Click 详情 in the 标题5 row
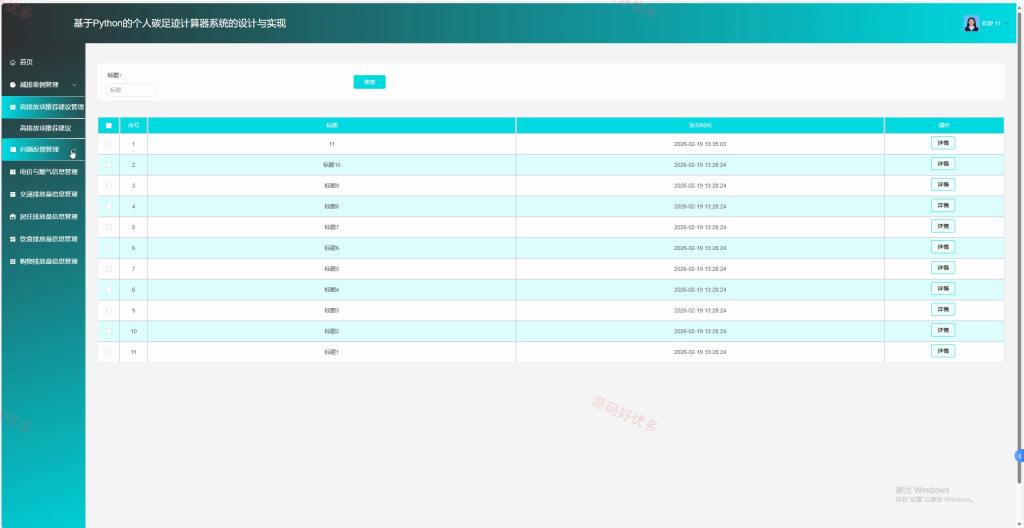1024x528 pixels. point(943,267)
